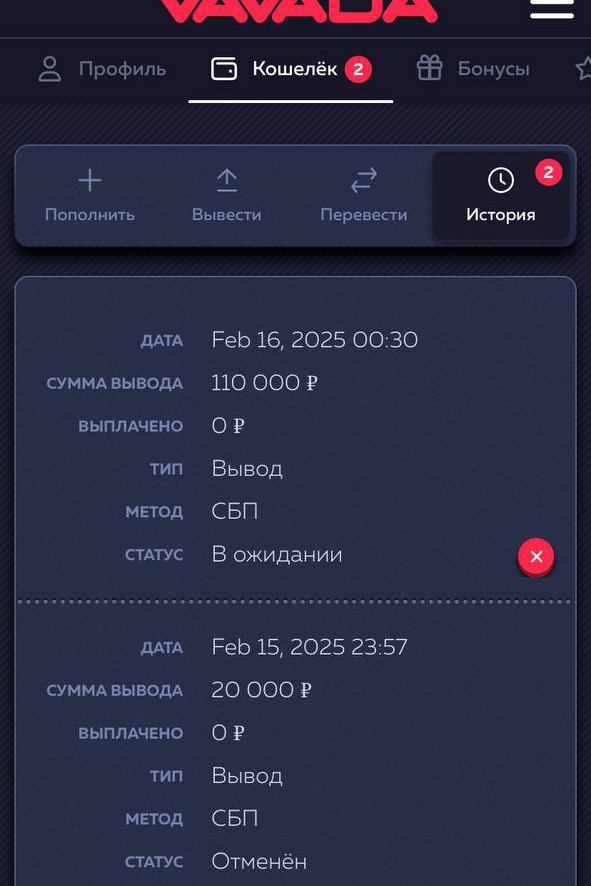Click the wallet notification badge
Viewport: 591px width, 886px height.
[x=358, y=70]
